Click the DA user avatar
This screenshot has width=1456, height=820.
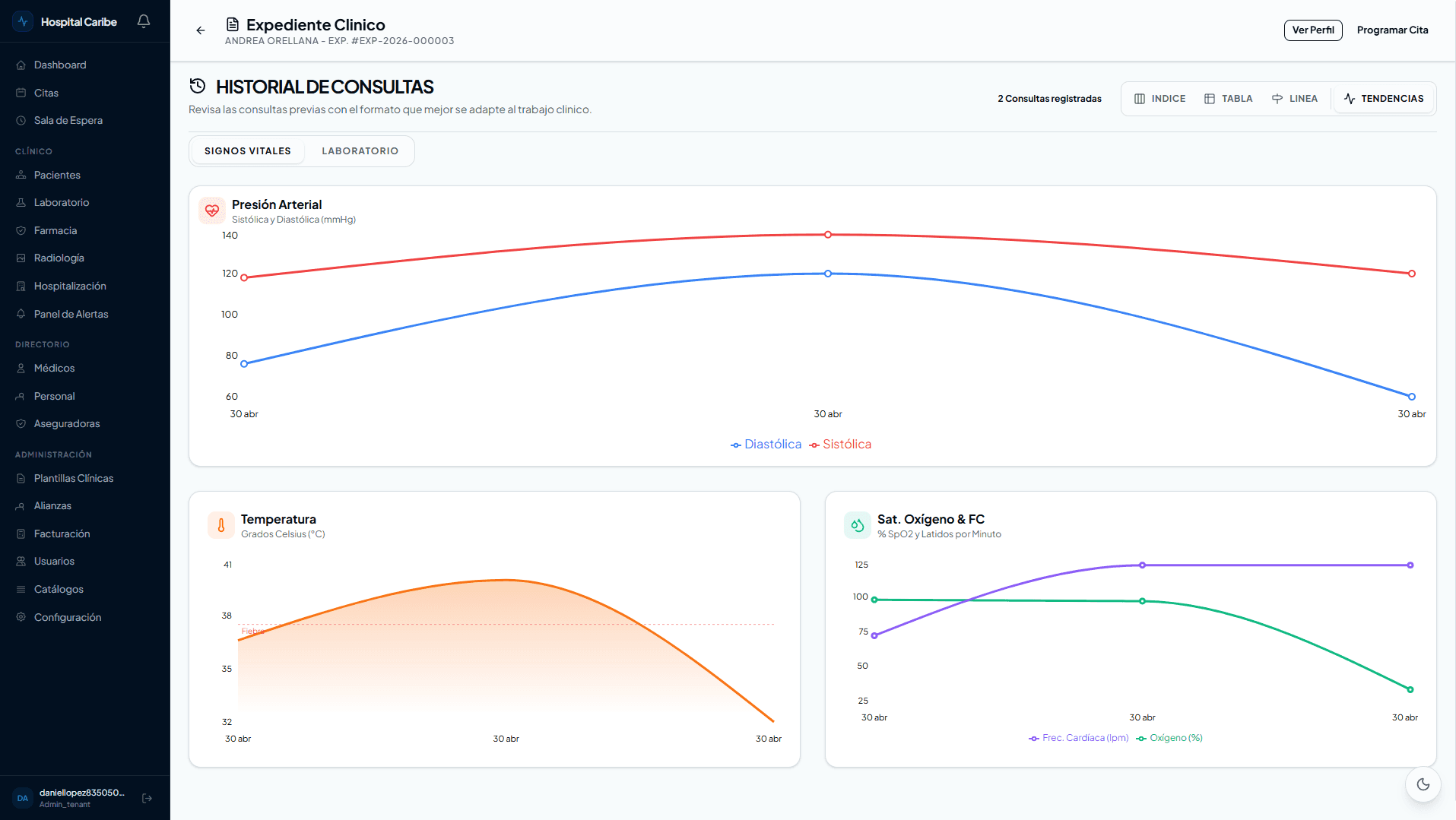pos(23,798)
